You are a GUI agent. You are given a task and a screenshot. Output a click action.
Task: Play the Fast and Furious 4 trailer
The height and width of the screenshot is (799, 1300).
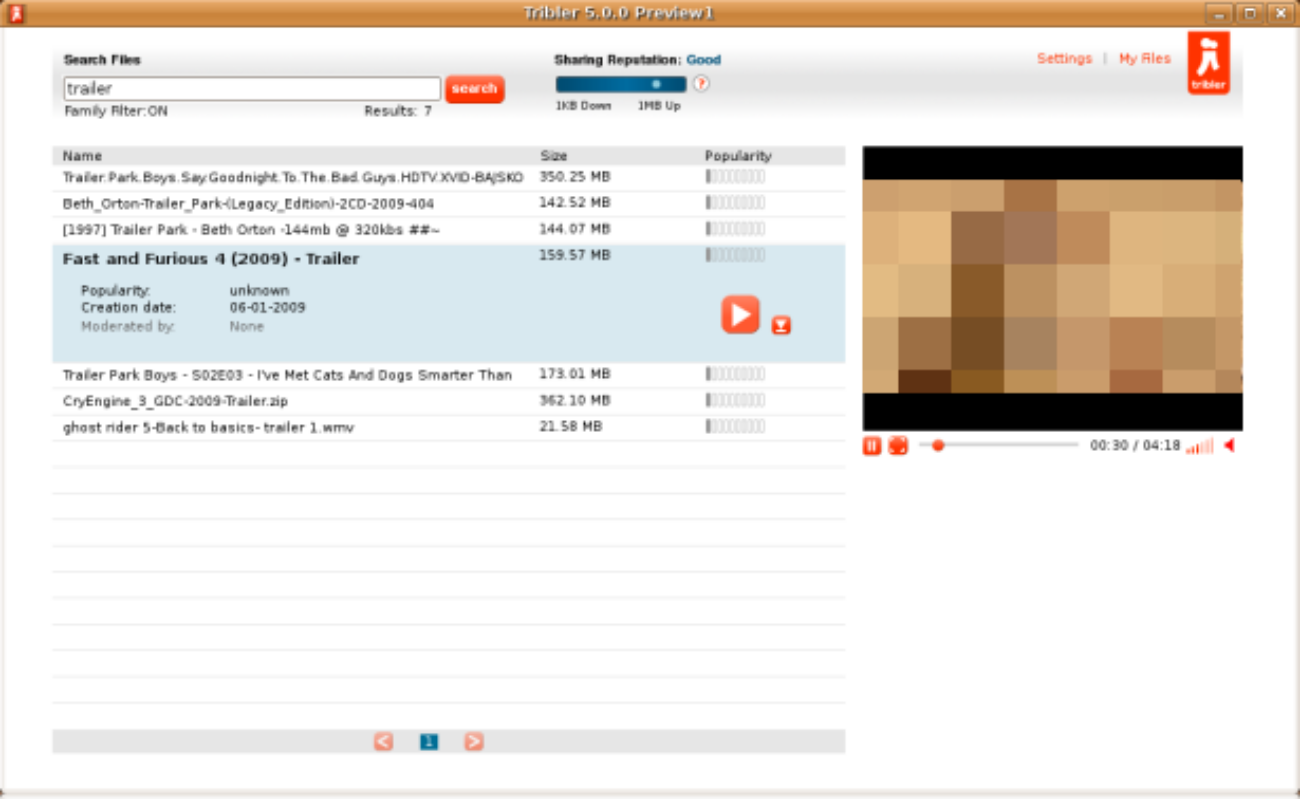740,315
